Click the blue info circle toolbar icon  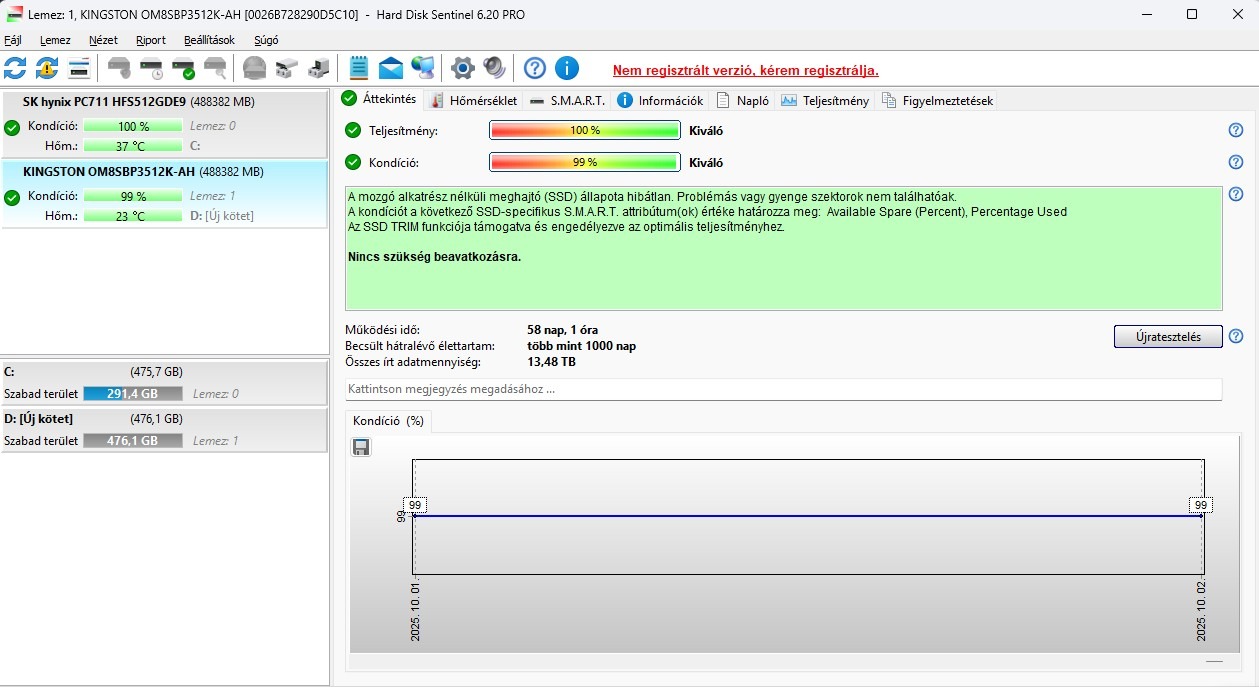pos(567,68)
